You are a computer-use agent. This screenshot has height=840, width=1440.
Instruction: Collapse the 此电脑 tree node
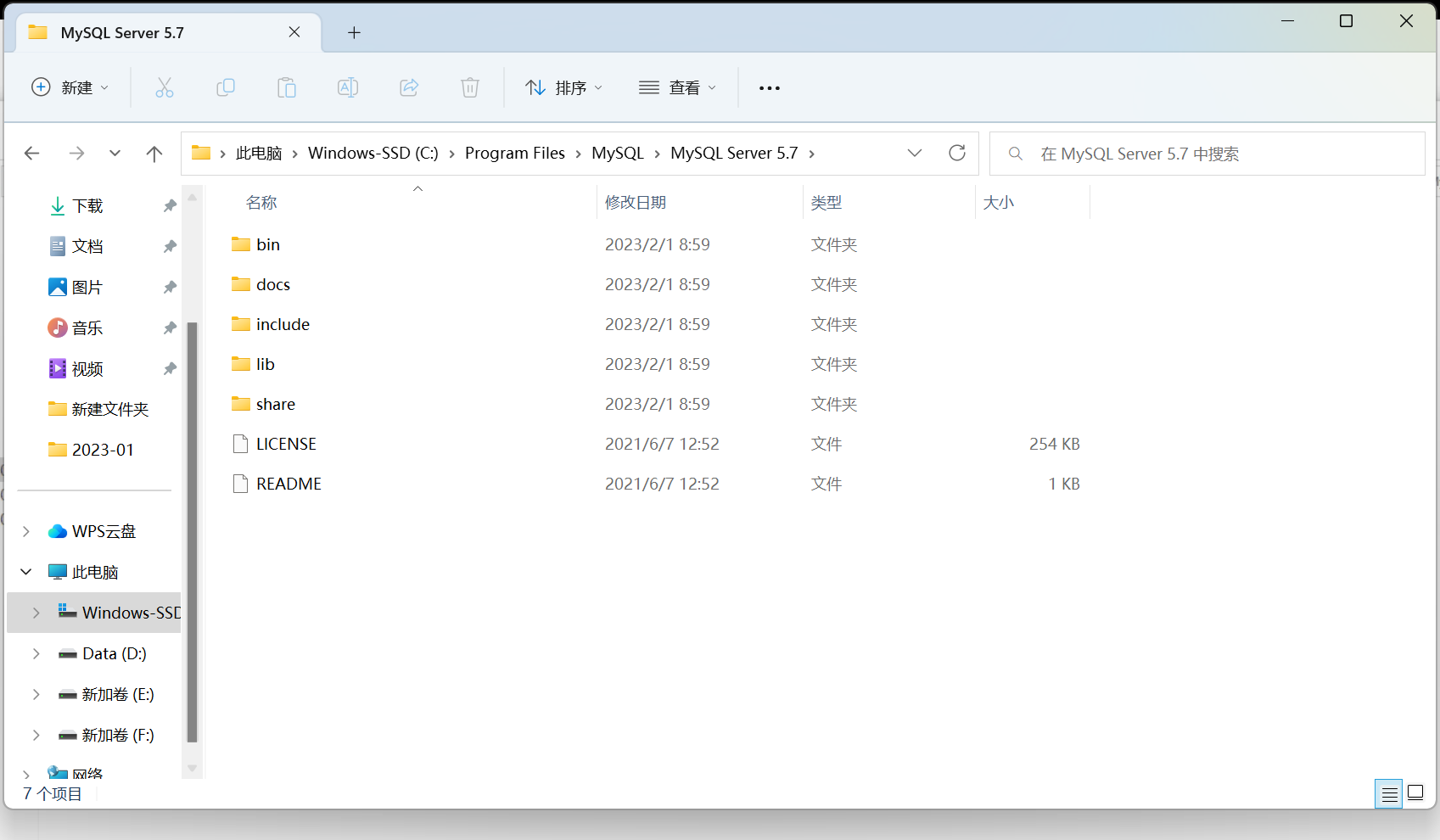pyautogui.click(x=26, y=572)
